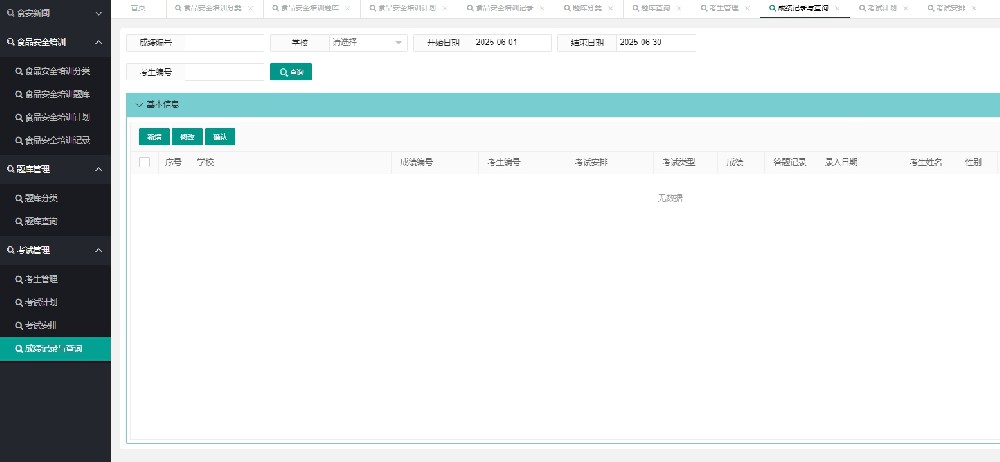The width and height of the screenshot is (1000, 462).
Task: Click the search icon beside 题库分类 in sidebar
Action: click(x=18, y=198)
